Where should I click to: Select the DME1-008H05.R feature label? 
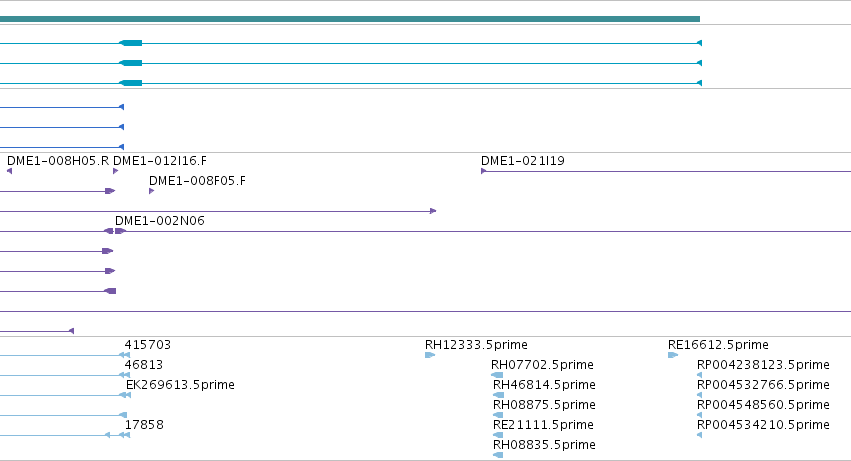(58, 161)
